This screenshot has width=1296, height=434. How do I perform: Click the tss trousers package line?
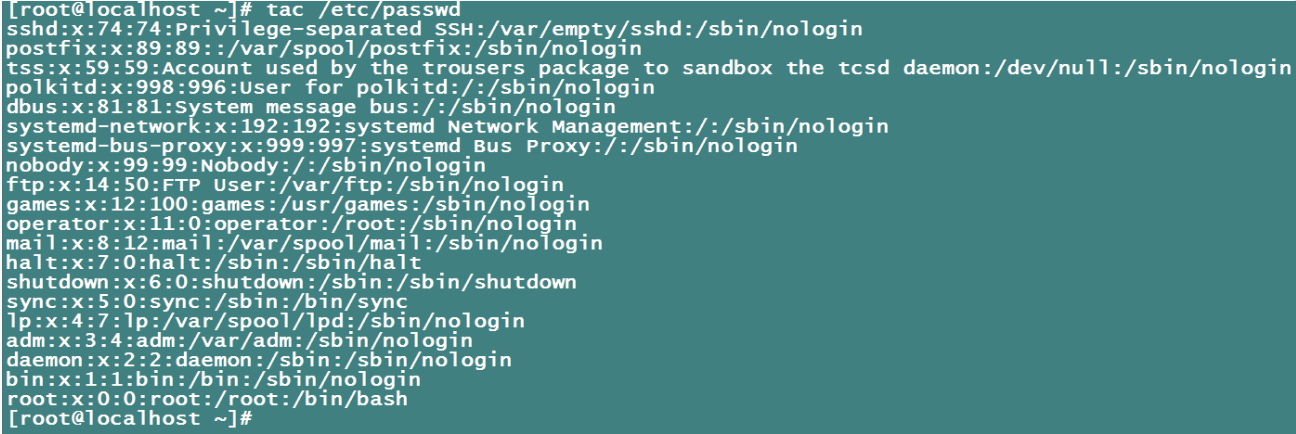click(x=648, y=68)
